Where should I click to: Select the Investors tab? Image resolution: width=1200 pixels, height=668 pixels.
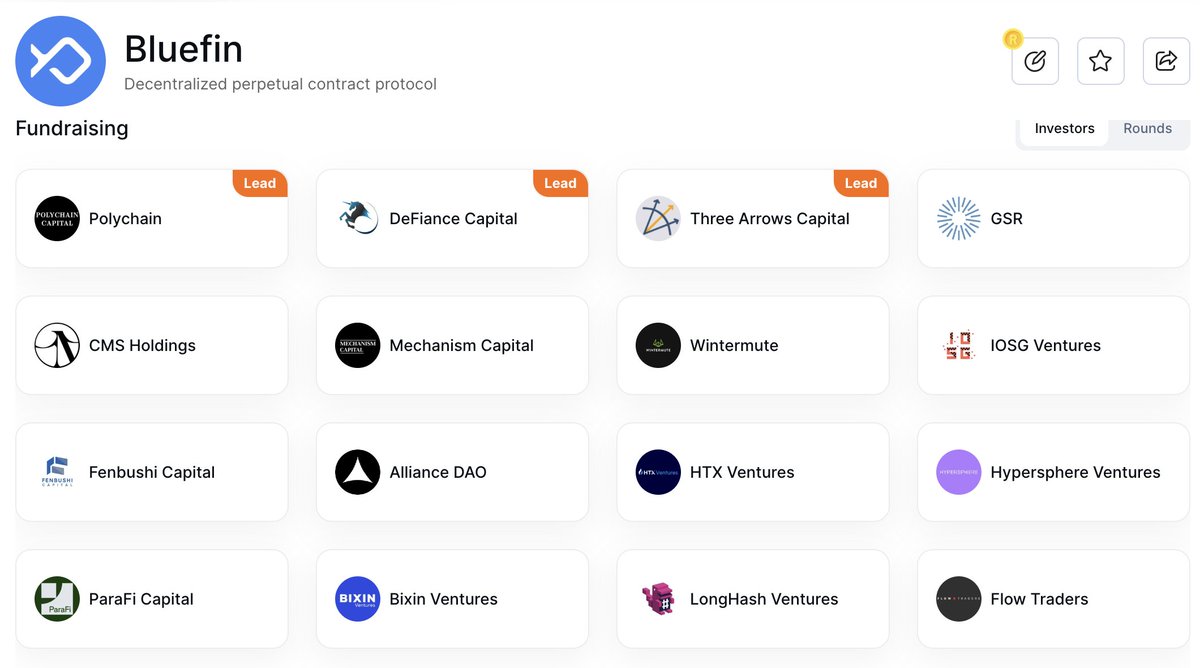pyautogui.click(x=1064, y=128)
